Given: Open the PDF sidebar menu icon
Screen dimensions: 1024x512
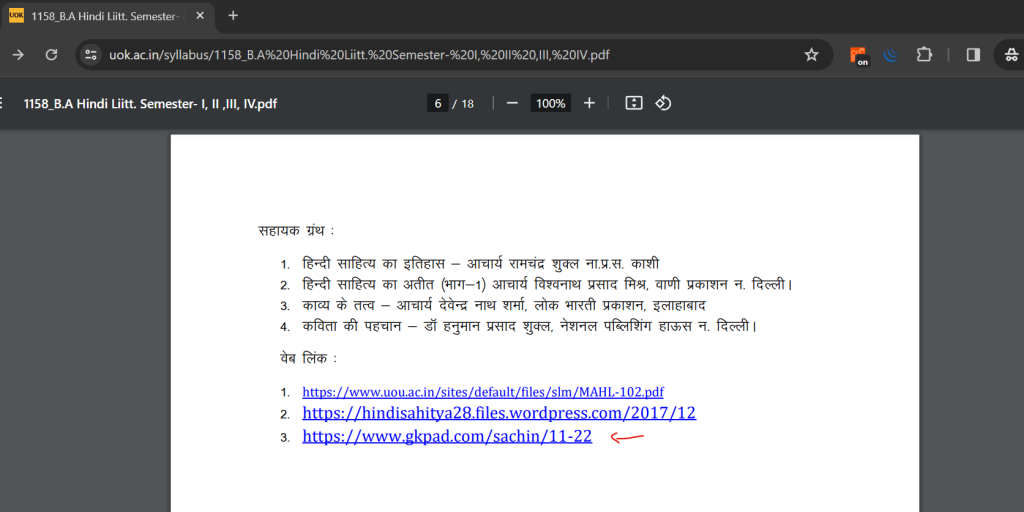Looking at the screenshot, I should [2, 103].
